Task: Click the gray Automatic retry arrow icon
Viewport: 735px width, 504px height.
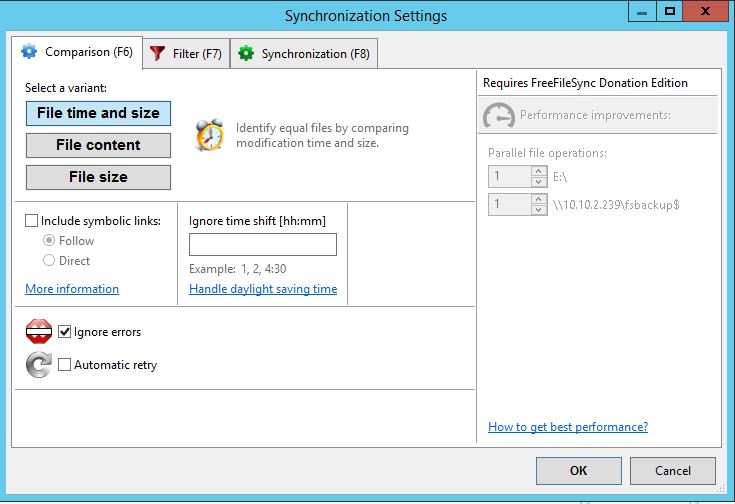Action: [39, 365]
